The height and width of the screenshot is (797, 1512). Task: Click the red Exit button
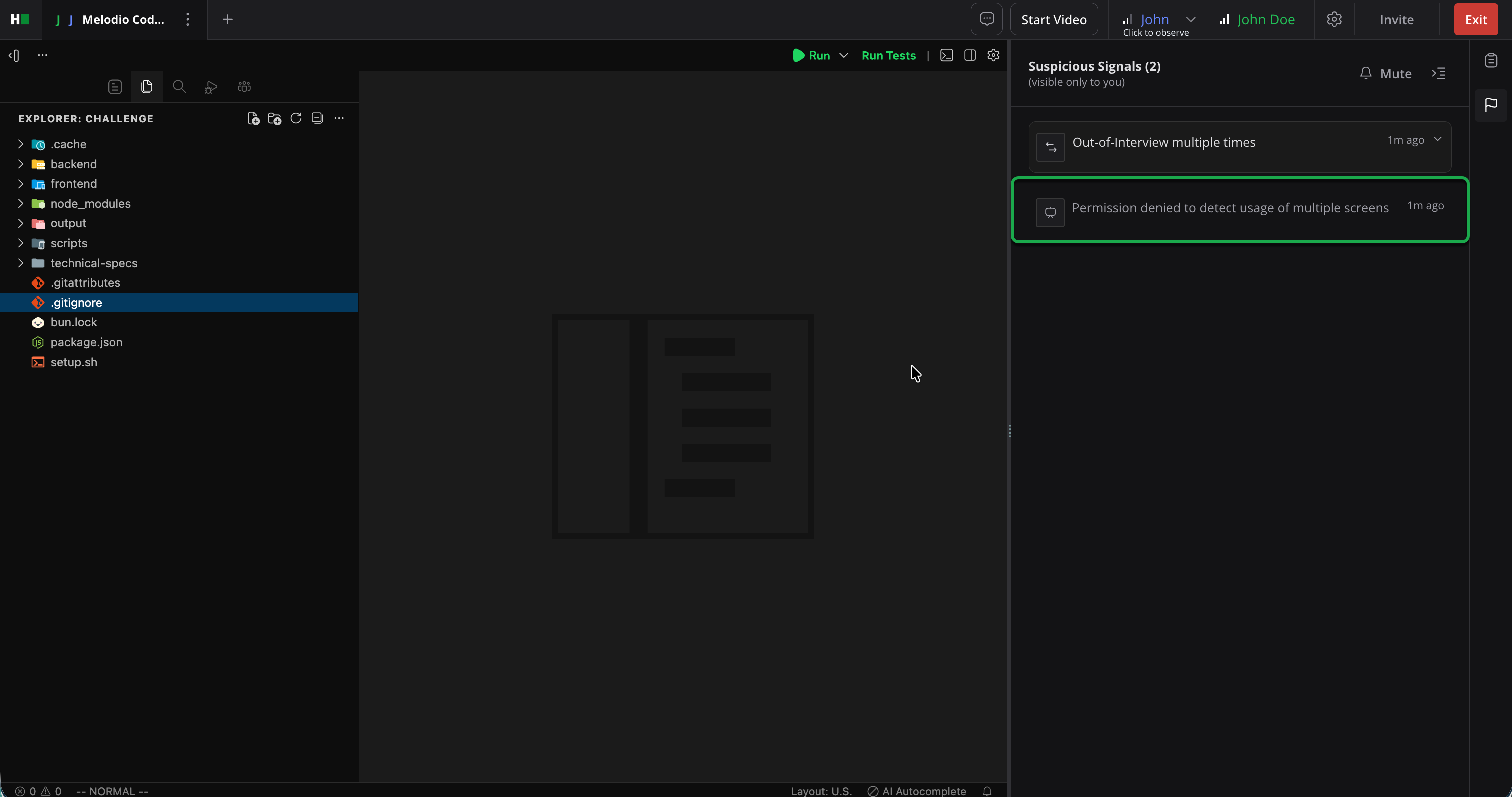1475,20
